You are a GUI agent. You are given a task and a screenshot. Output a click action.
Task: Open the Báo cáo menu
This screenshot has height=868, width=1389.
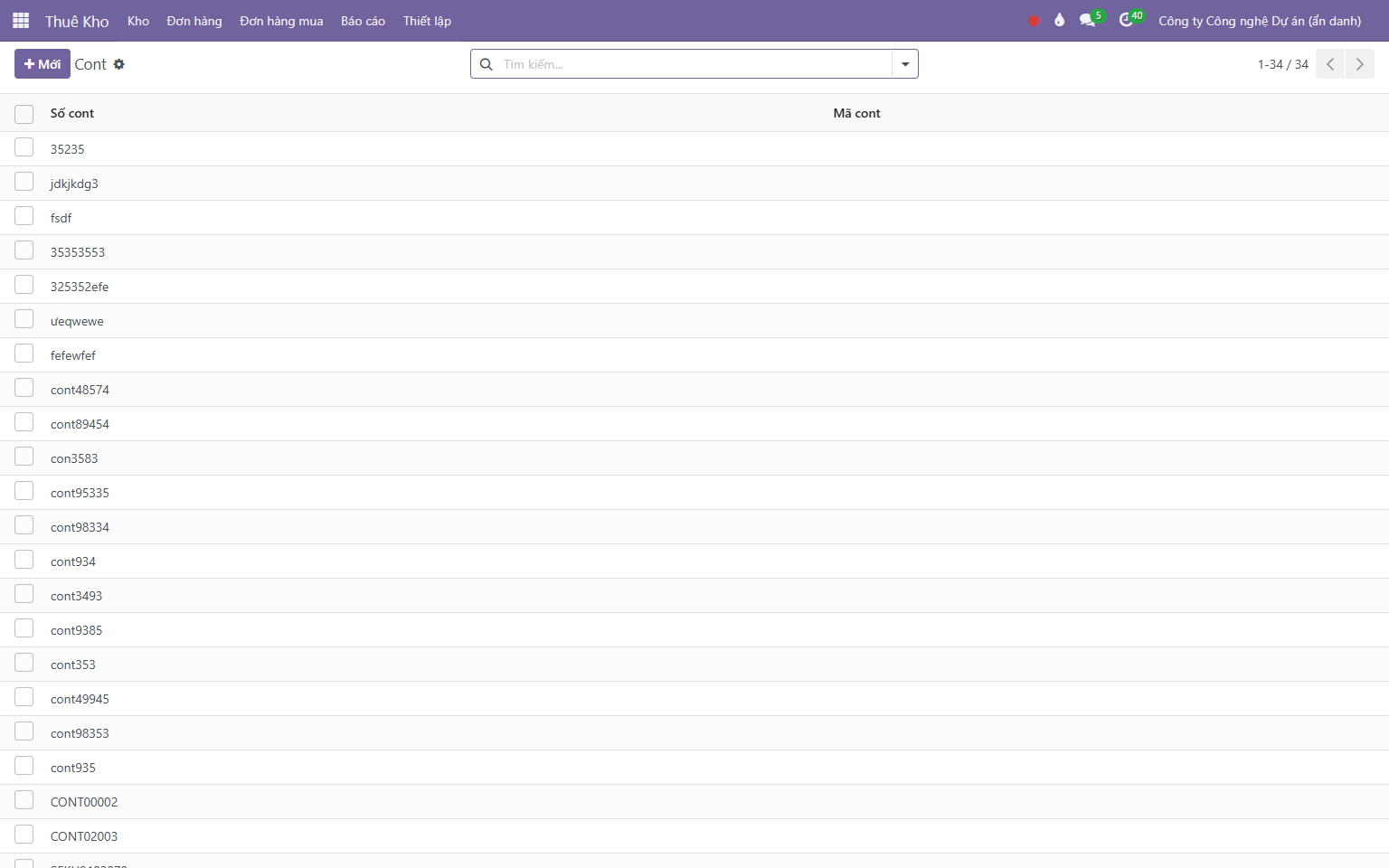coord(363,21)
